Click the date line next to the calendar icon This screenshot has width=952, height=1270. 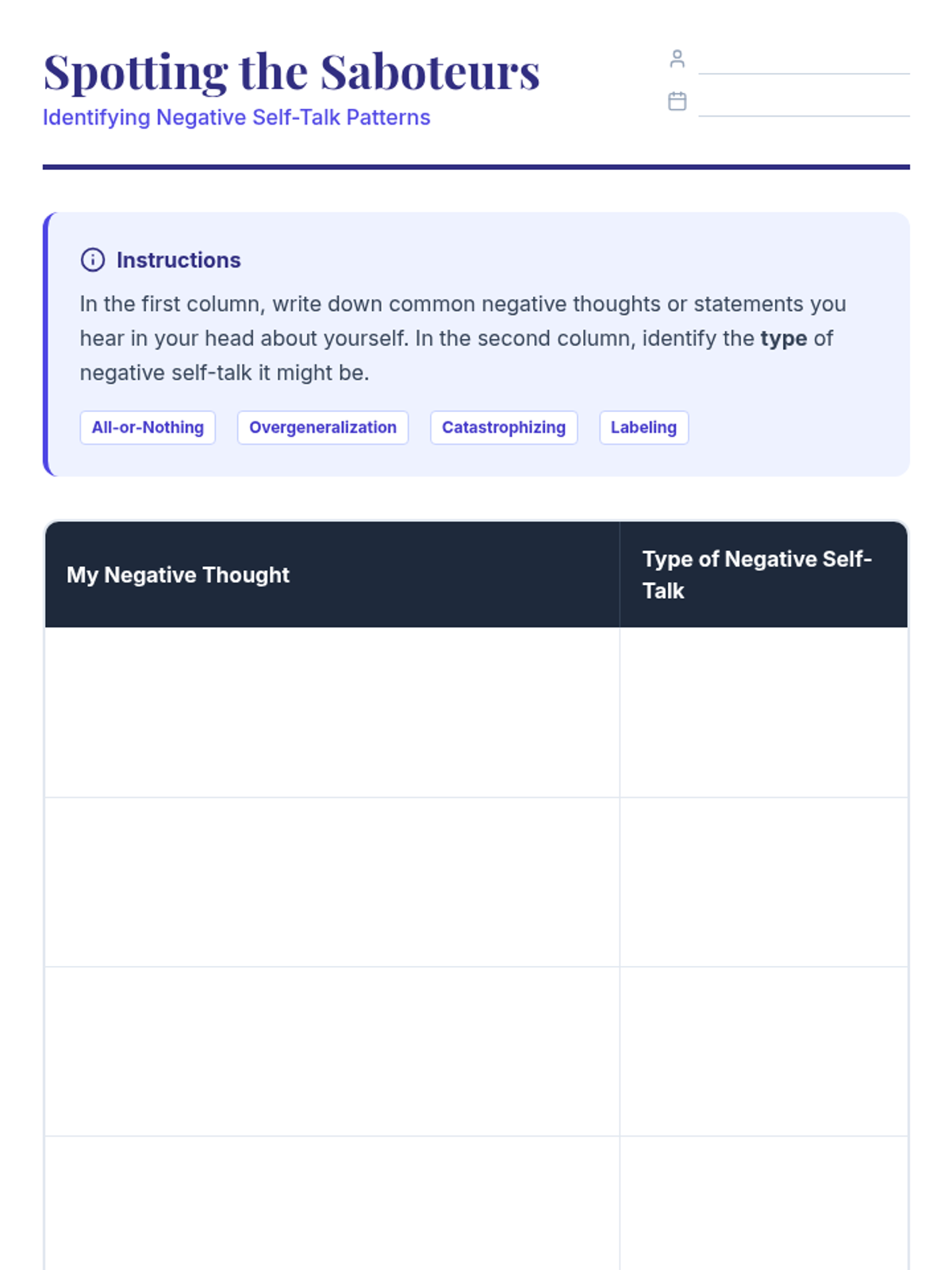pyautogui.click(x=803, y=104)
